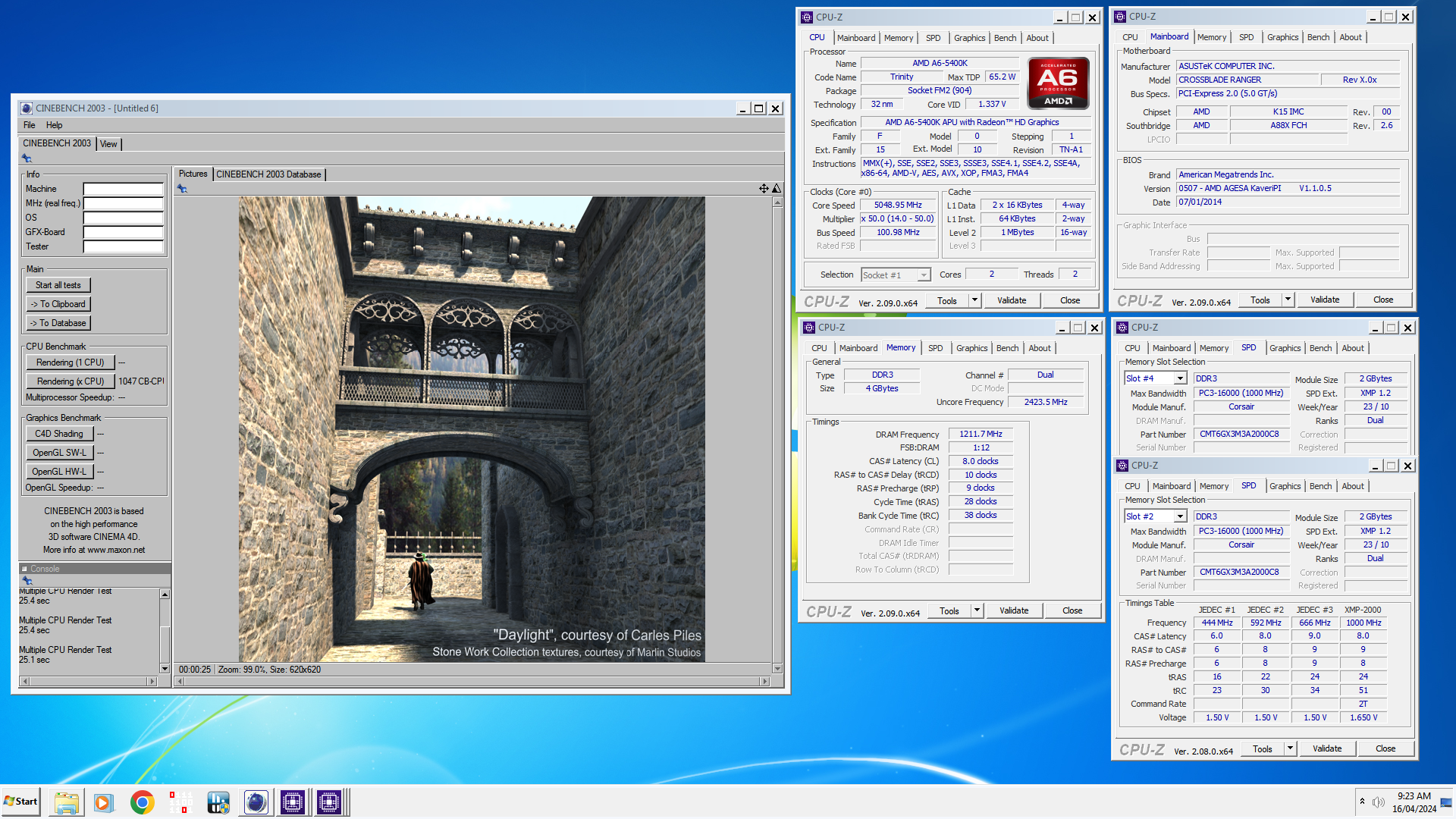
Task: Open Slot #4 memory slot dropdown
Action: click(1180, 378)
